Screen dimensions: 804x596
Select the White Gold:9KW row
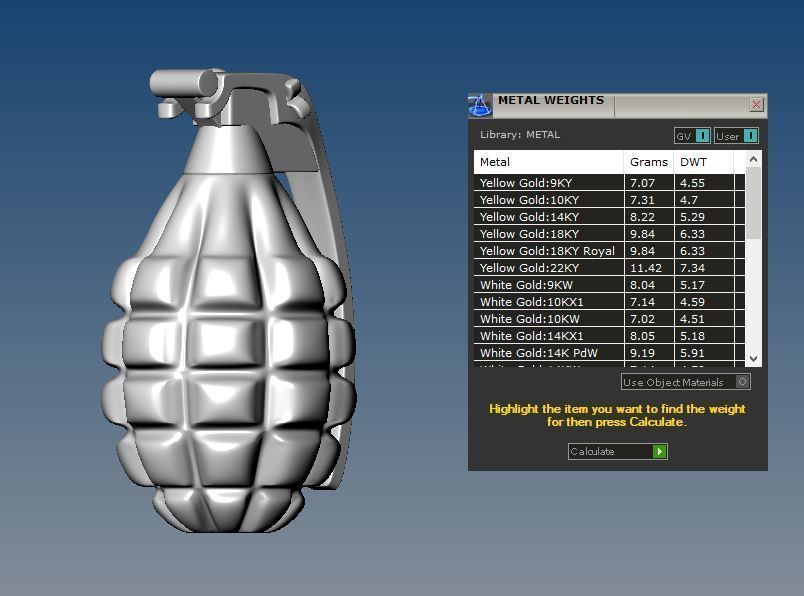tap(609, 284)
